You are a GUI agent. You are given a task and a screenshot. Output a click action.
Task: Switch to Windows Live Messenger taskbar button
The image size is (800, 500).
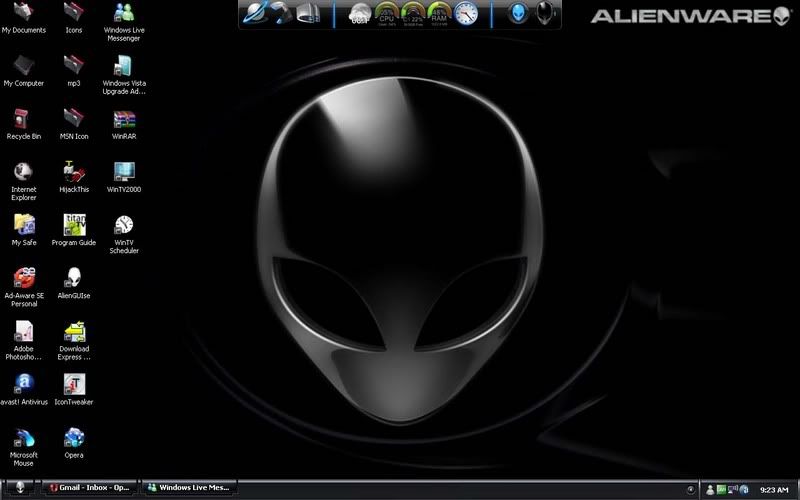(190, 489)
